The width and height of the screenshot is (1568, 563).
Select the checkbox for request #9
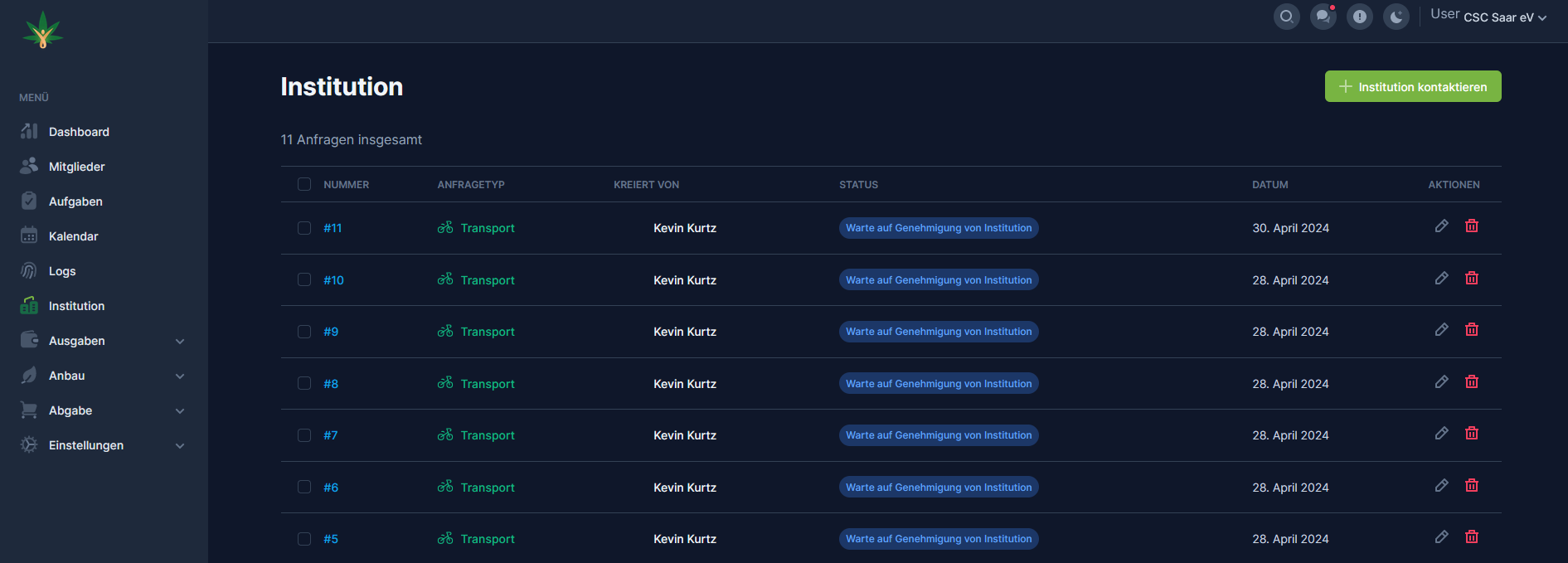(304, 332)
